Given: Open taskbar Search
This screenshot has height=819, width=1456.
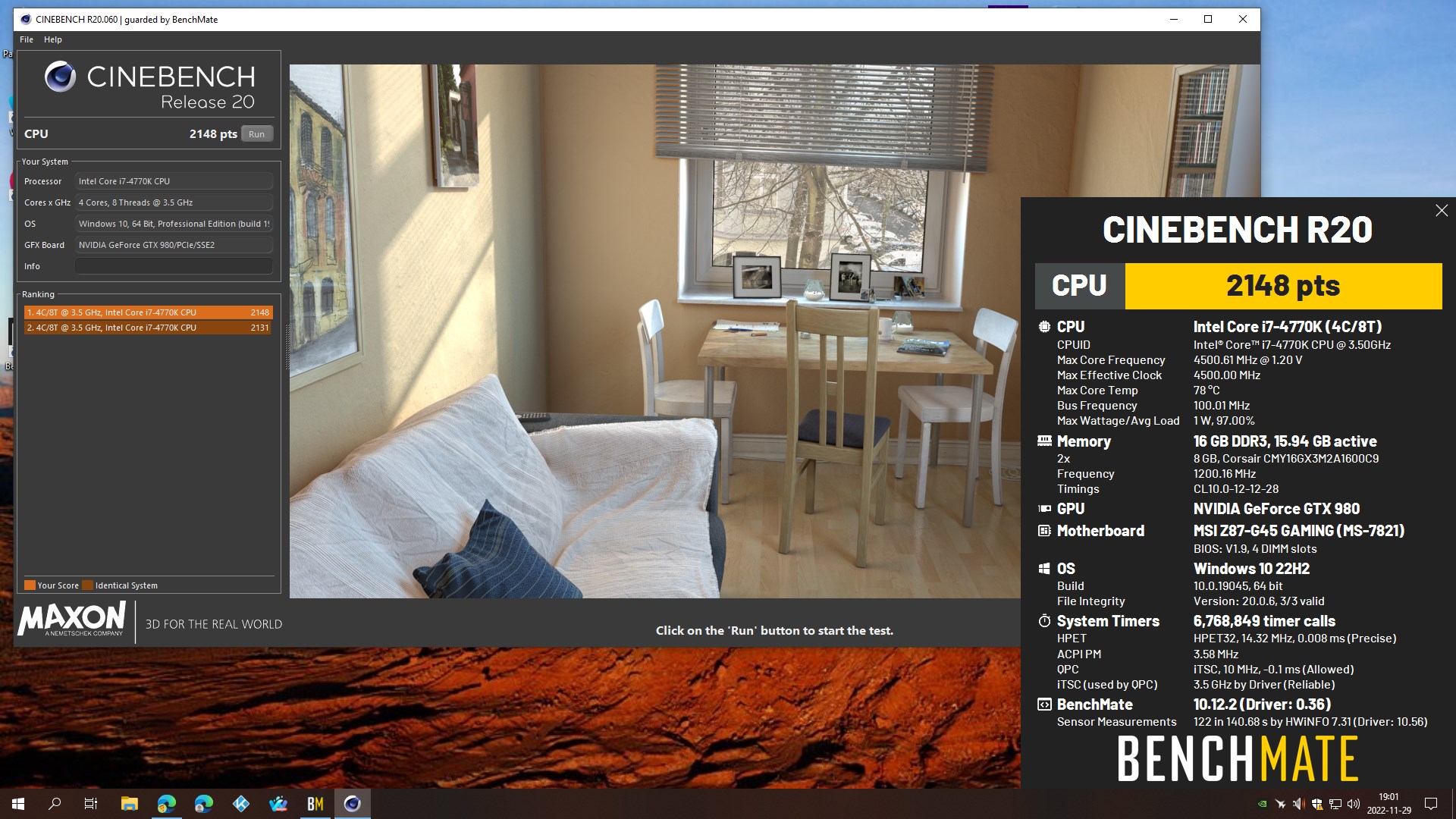Looking at the screenshot, I should point(55,804).
